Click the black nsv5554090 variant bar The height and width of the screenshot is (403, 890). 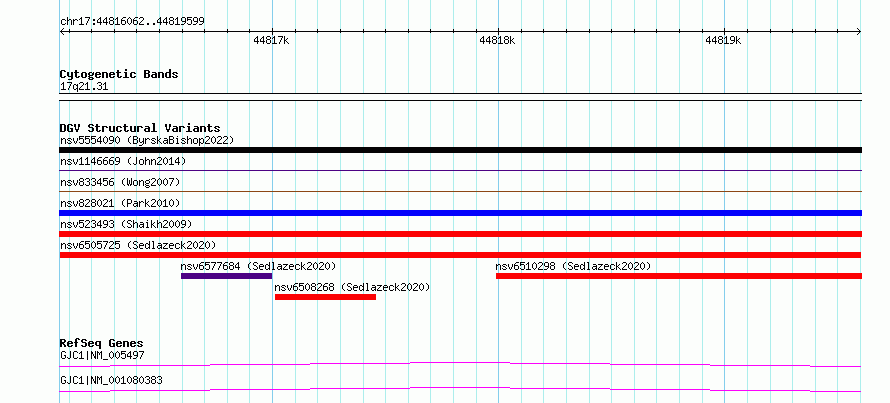click(x=460, y=150)
